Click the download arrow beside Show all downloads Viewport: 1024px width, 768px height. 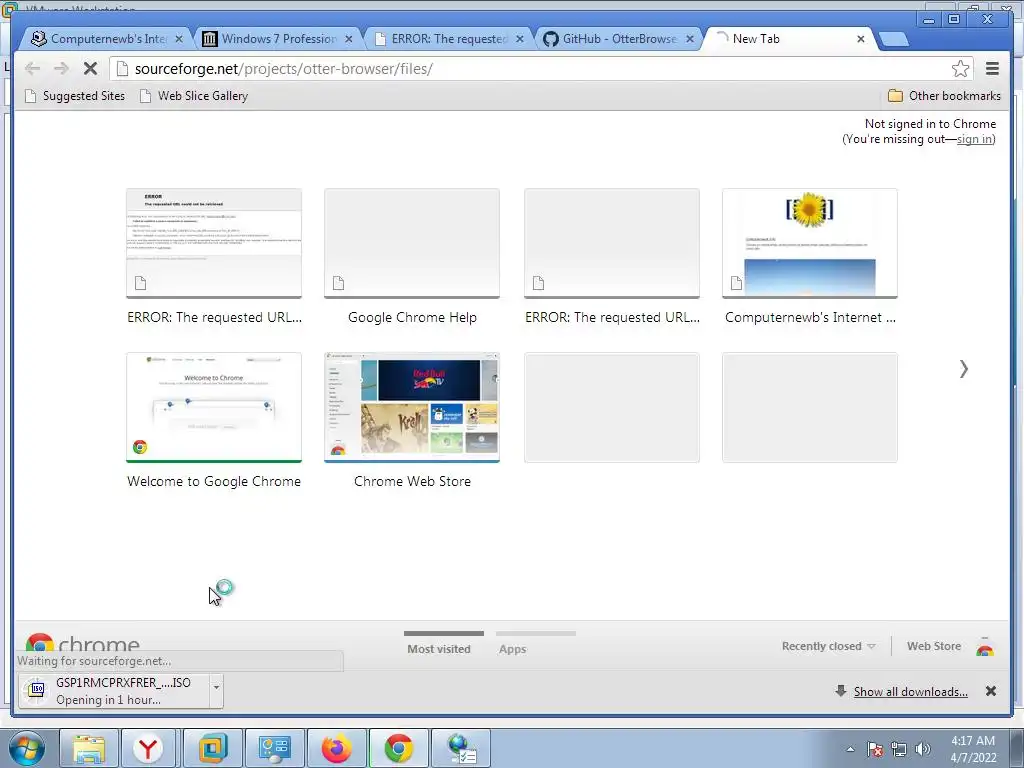(x=841, y=691)
